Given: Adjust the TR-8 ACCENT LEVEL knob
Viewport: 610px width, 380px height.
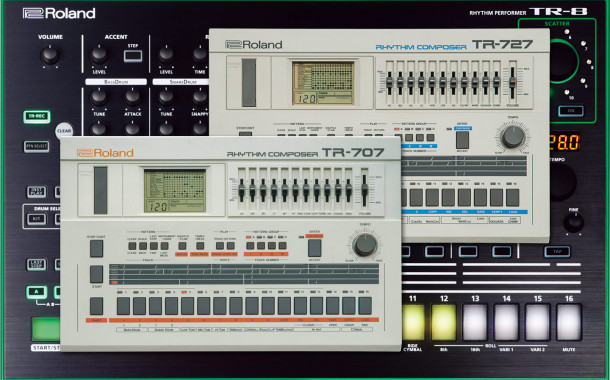Looking at the screenshot, I should (x=99, y=55).
